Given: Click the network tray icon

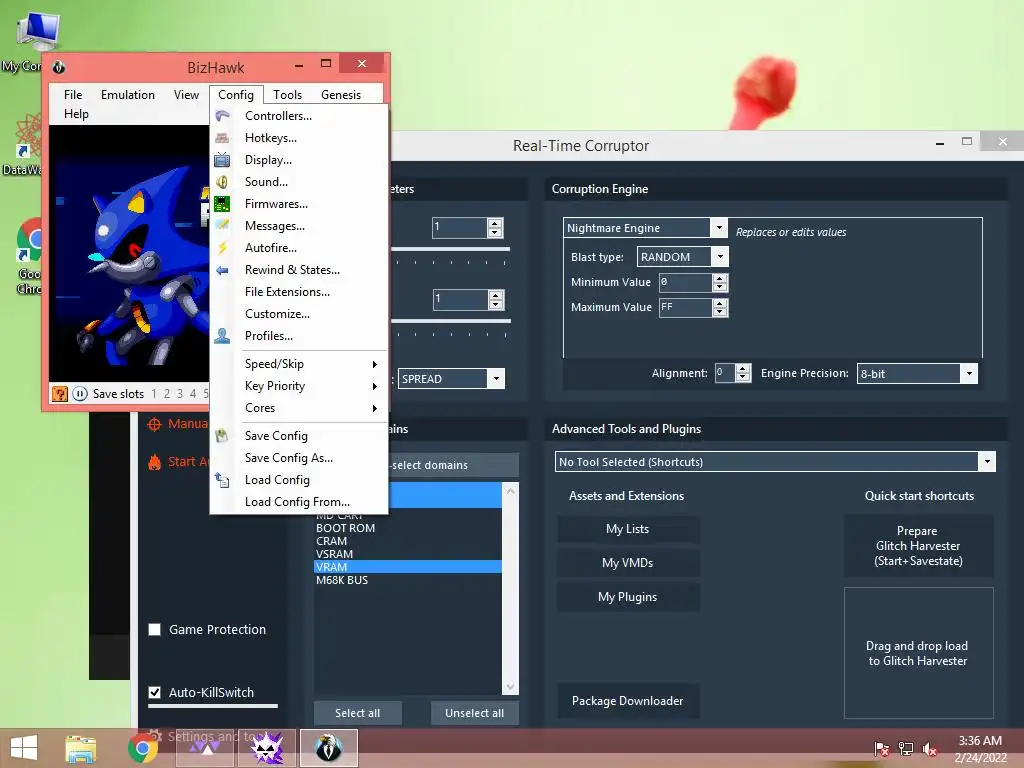Looking at the screenshot, I should [x=906, y=748].
